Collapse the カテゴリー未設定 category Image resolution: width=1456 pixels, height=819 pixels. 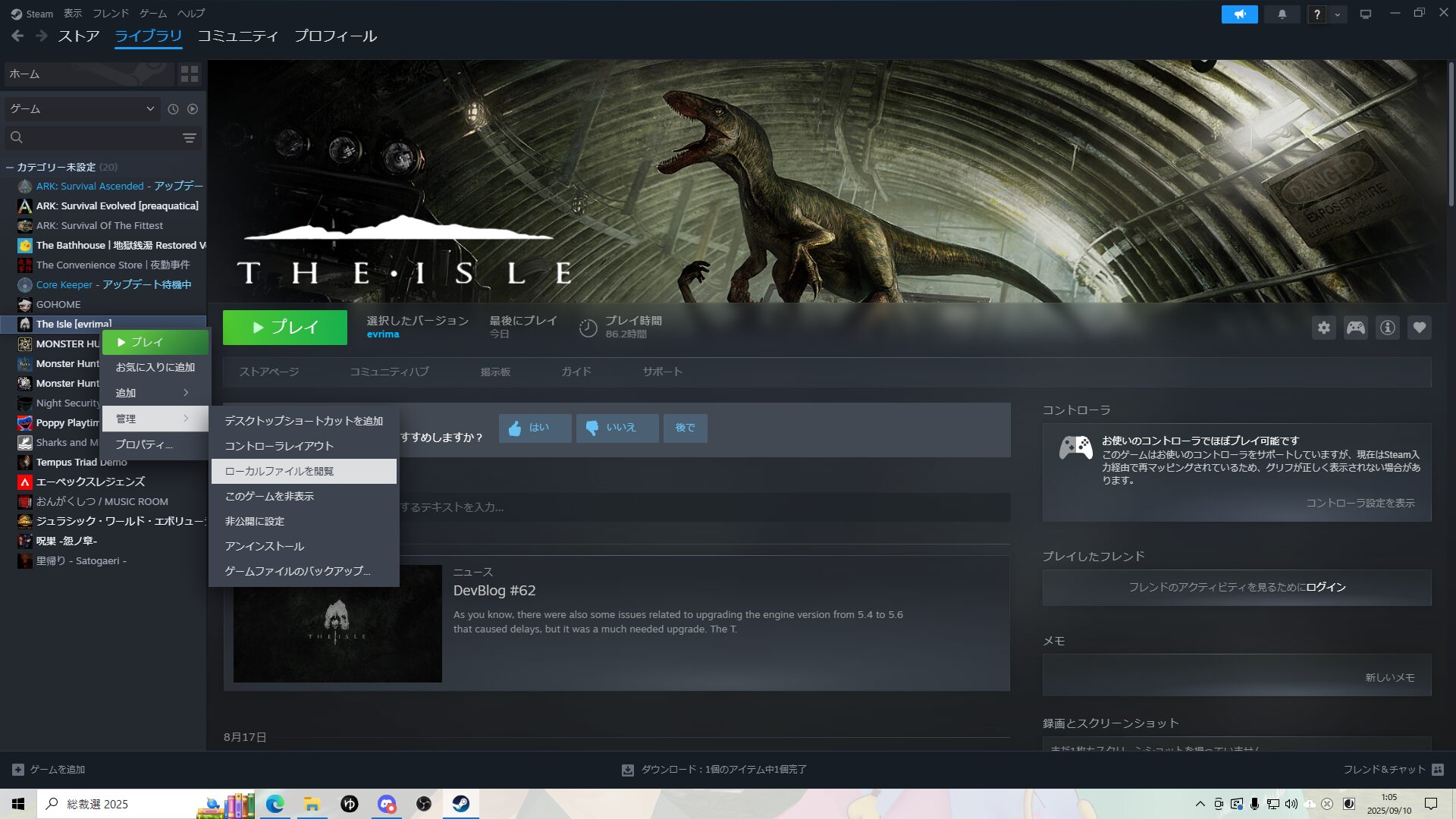10,167
